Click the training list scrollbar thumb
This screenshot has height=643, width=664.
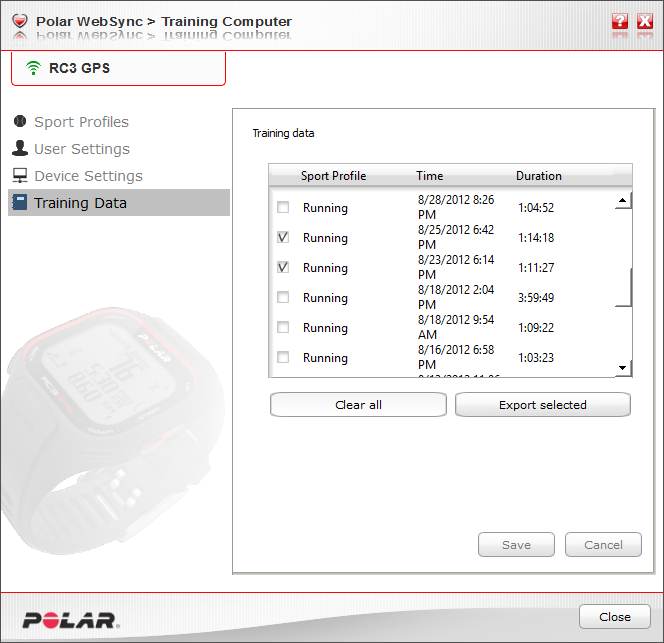(623, 287)
